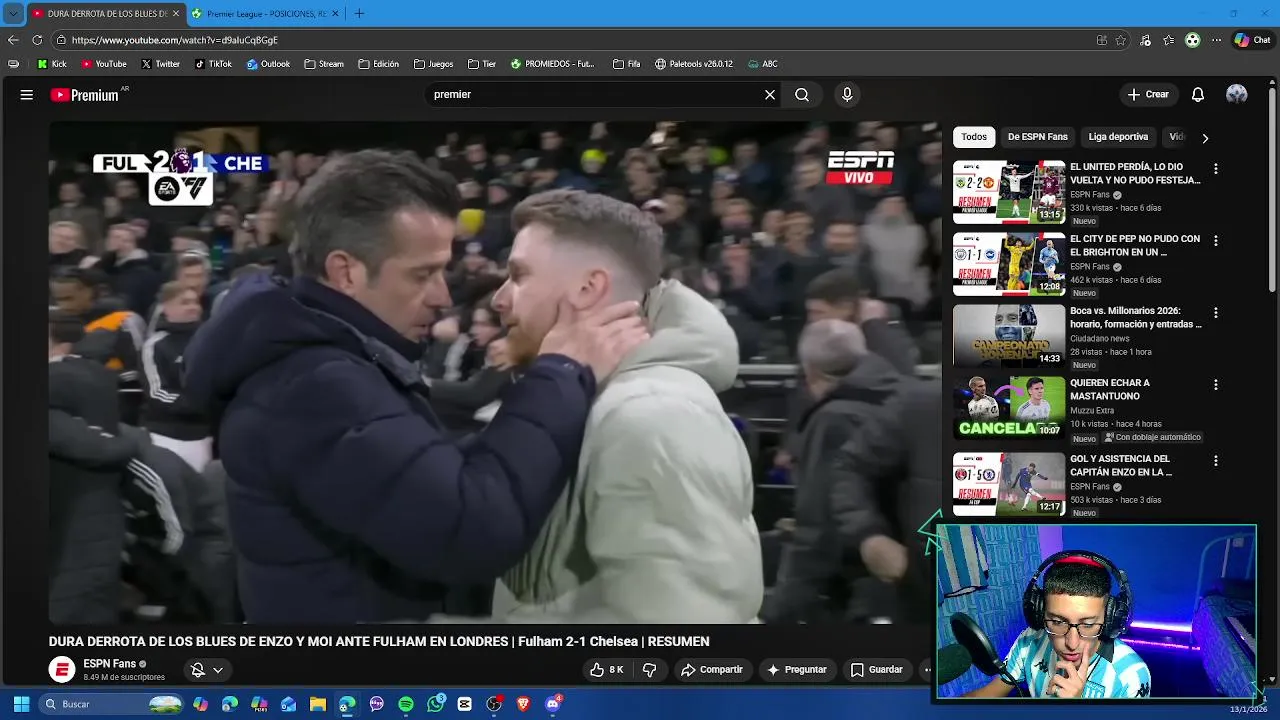This screenshot has height=720, width=1280.
Task: Click the Windows taskbar 'Buscar' search box
Action: pos(113,705)
